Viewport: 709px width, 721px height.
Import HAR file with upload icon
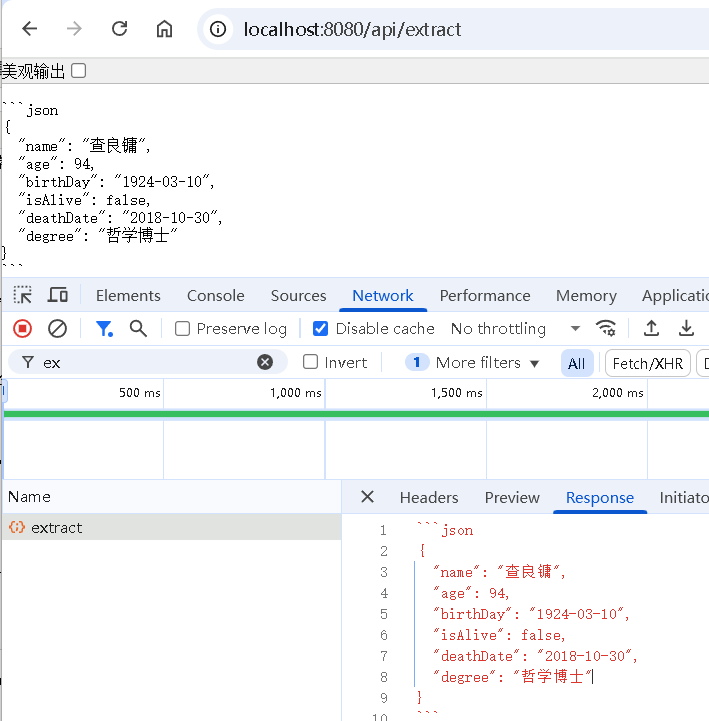pos(651,329)
